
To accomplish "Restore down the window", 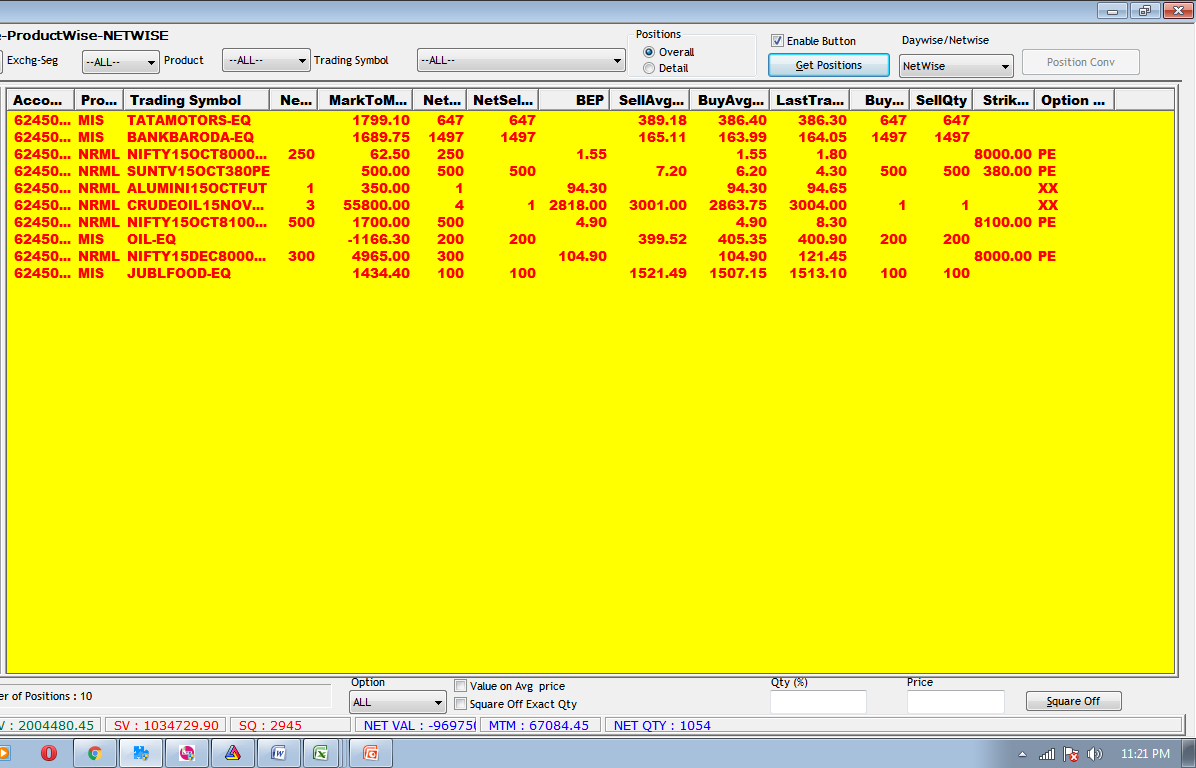I will [1145, 11].
